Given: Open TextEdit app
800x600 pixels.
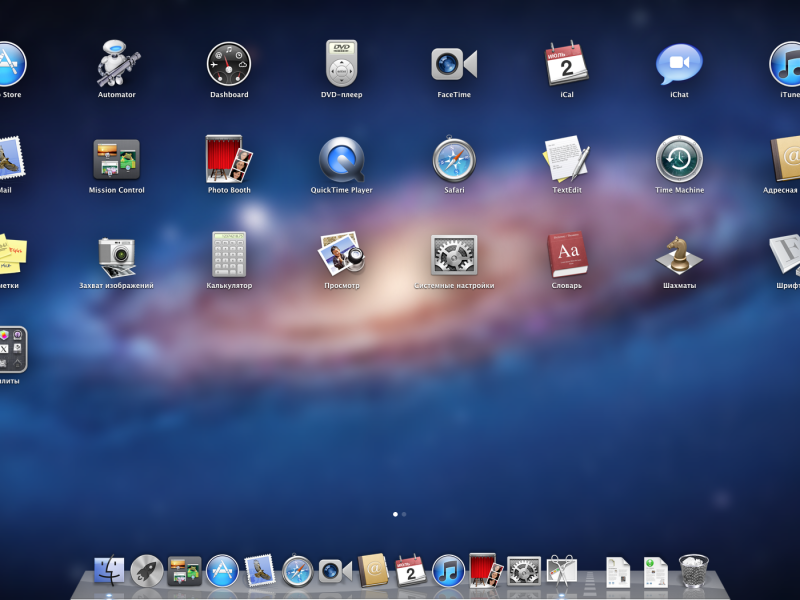Looking at the screenshot, I should pos(566,159).
